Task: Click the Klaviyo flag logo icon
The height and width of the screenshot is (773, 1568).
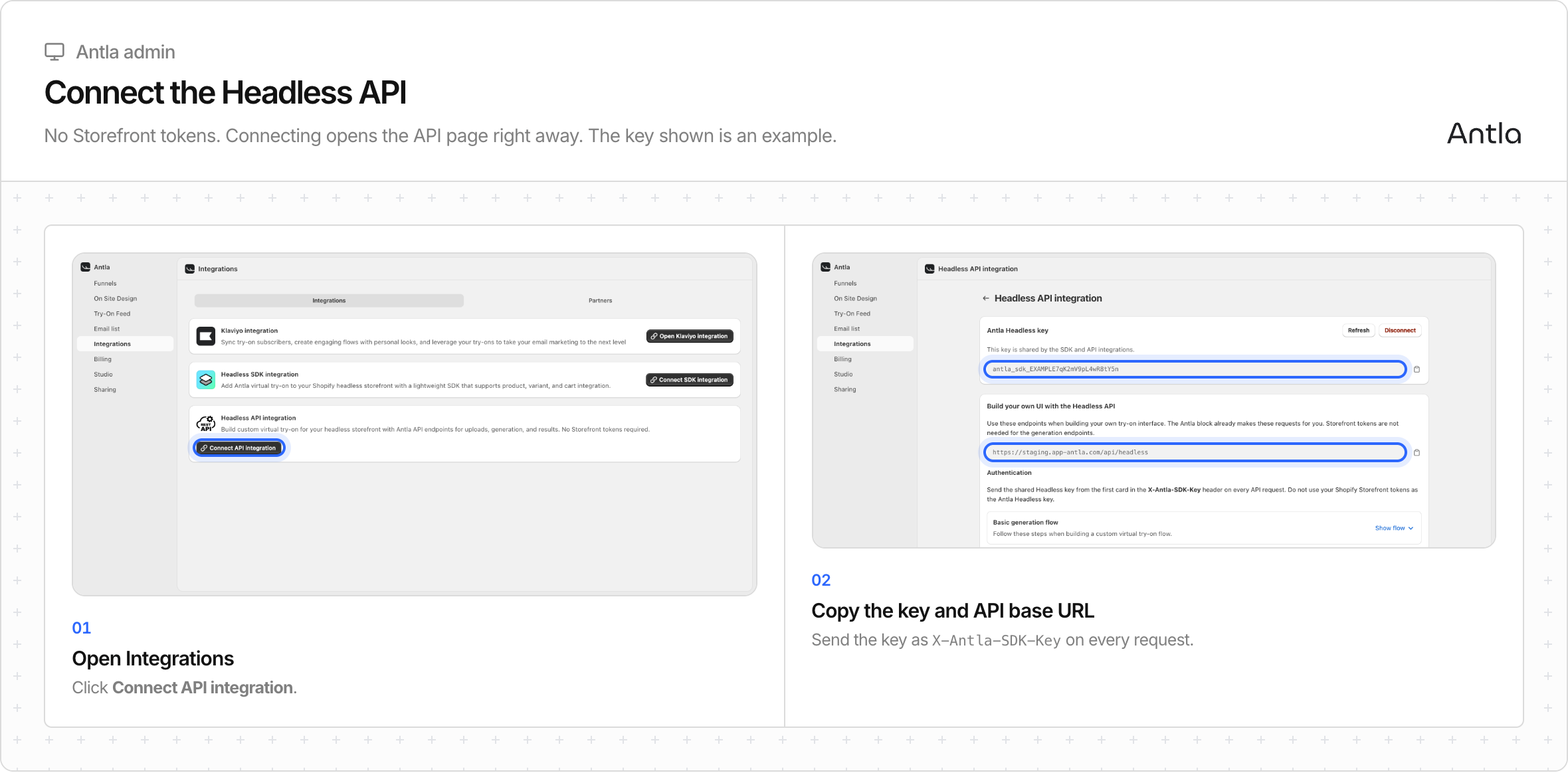Action: click(206, 336)
